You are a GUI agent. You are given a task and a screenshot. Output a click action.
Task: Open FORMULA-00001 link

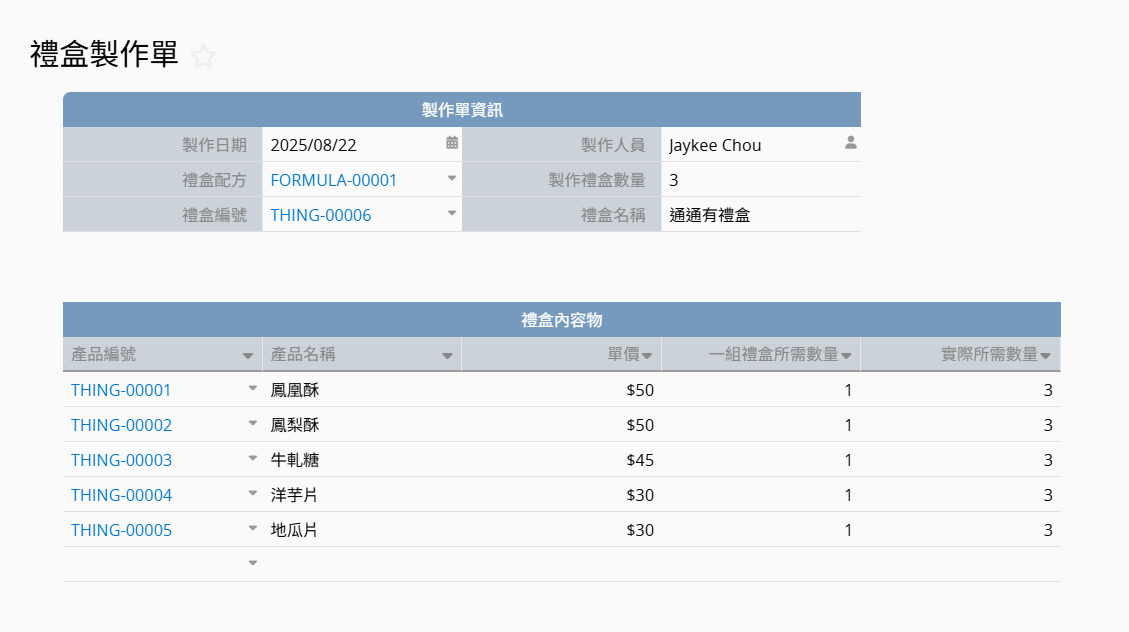point(334,180)
